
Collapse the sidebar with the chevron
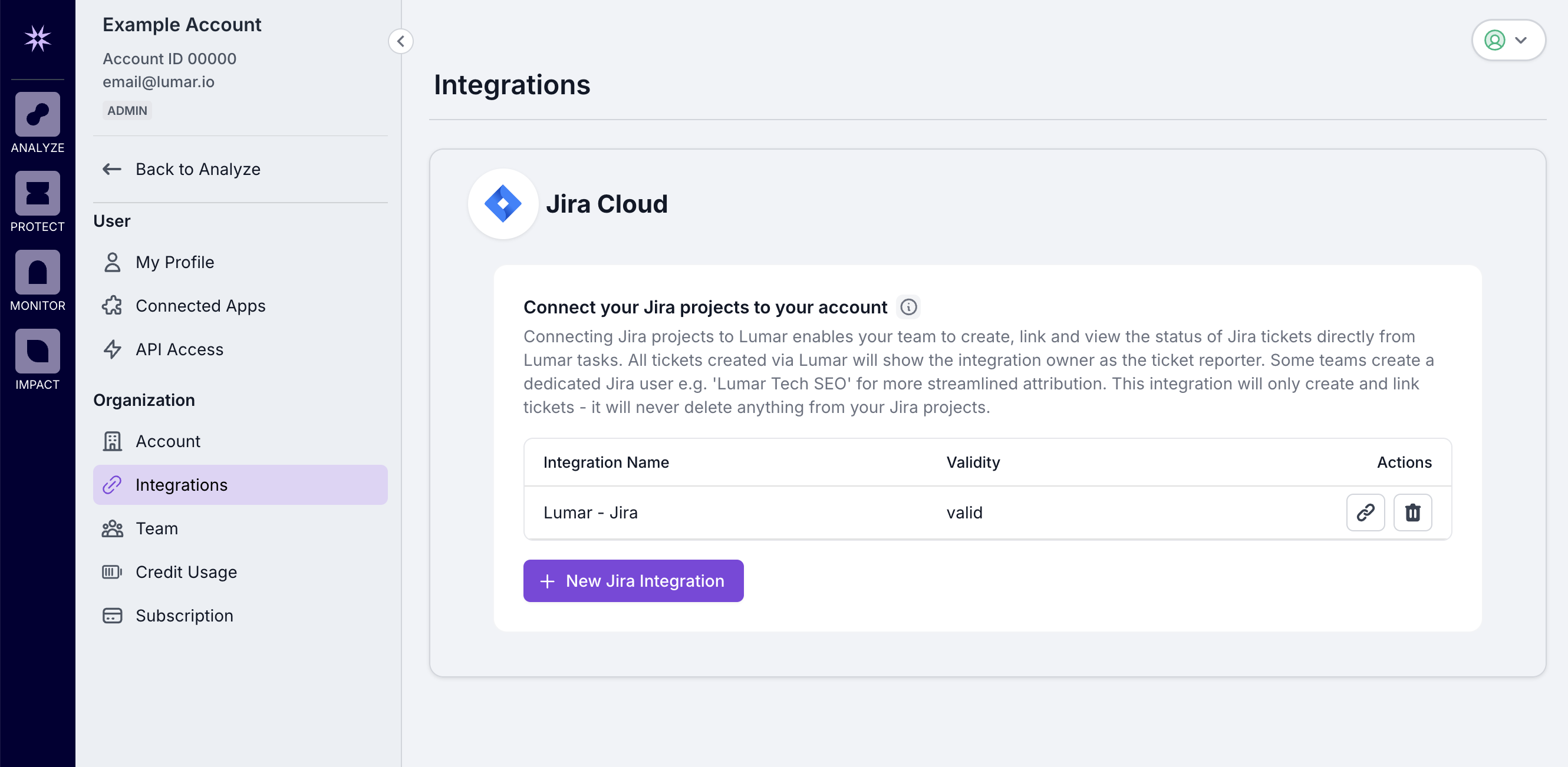[x=400, y=41]
